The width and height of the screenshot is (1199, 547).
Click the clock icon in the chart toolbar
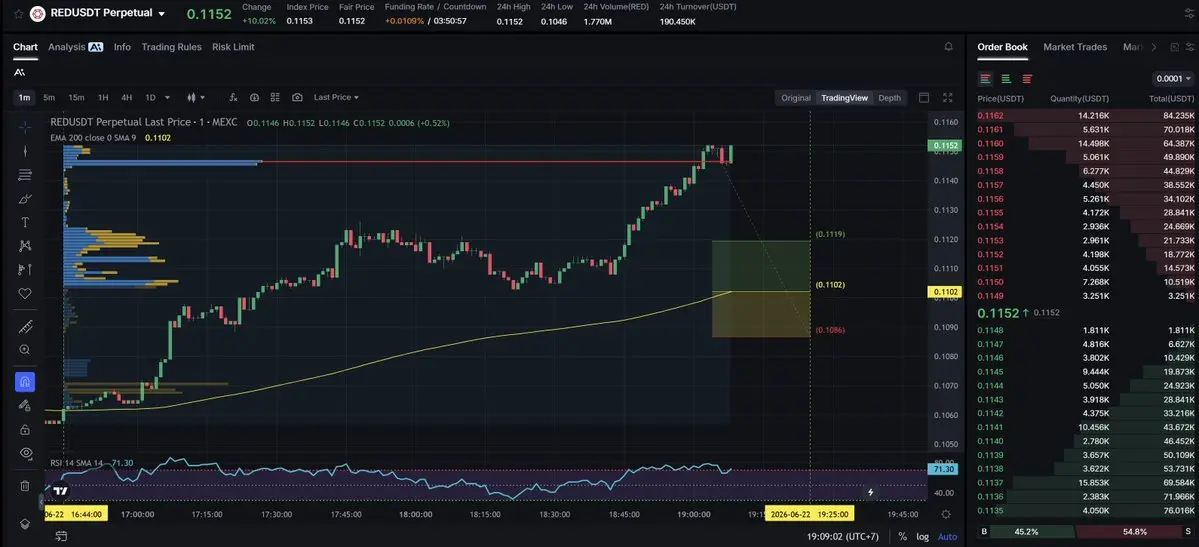[x=254, y=97]
